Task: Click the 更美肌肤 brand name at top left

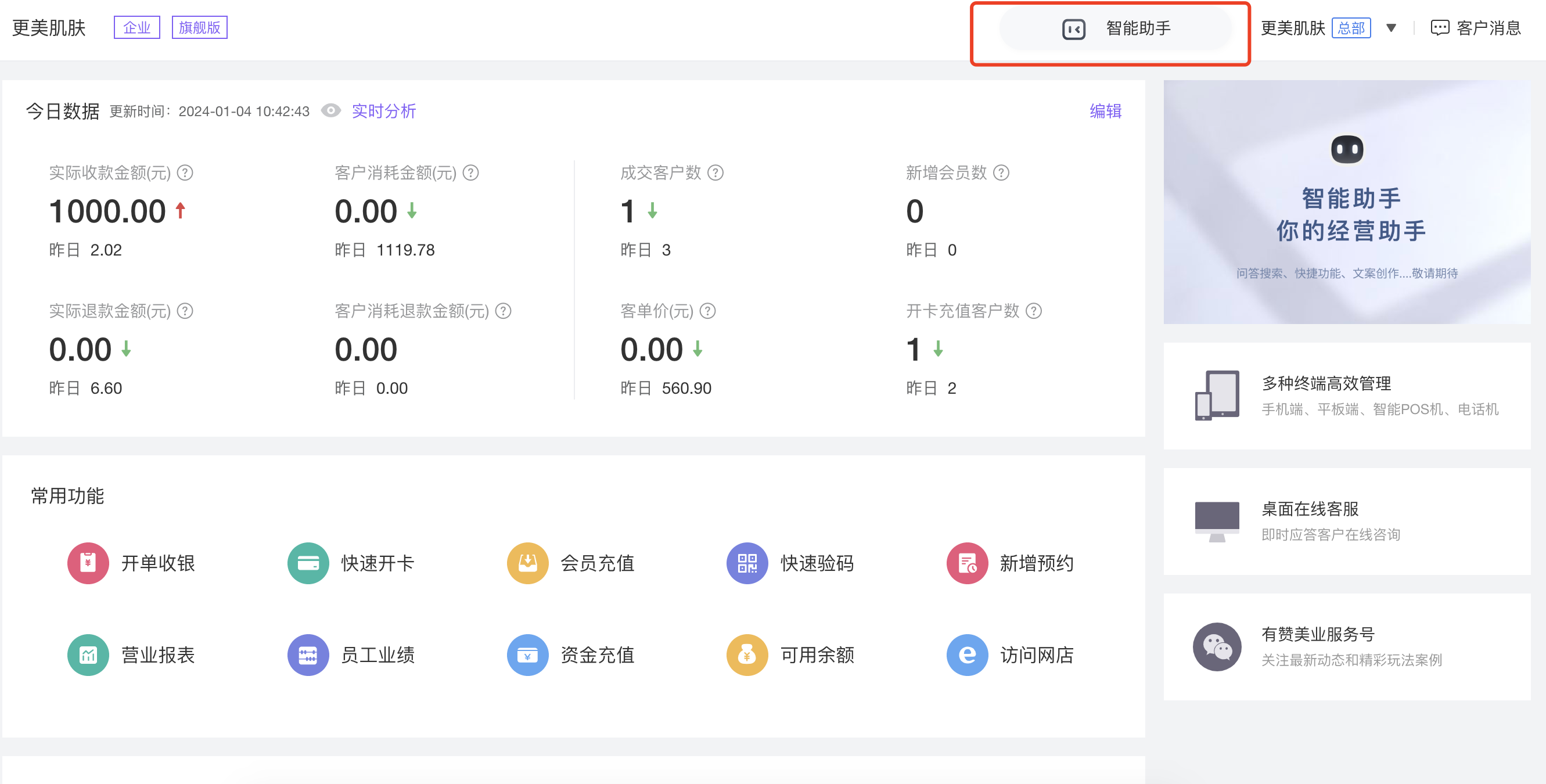Action: 49,28
